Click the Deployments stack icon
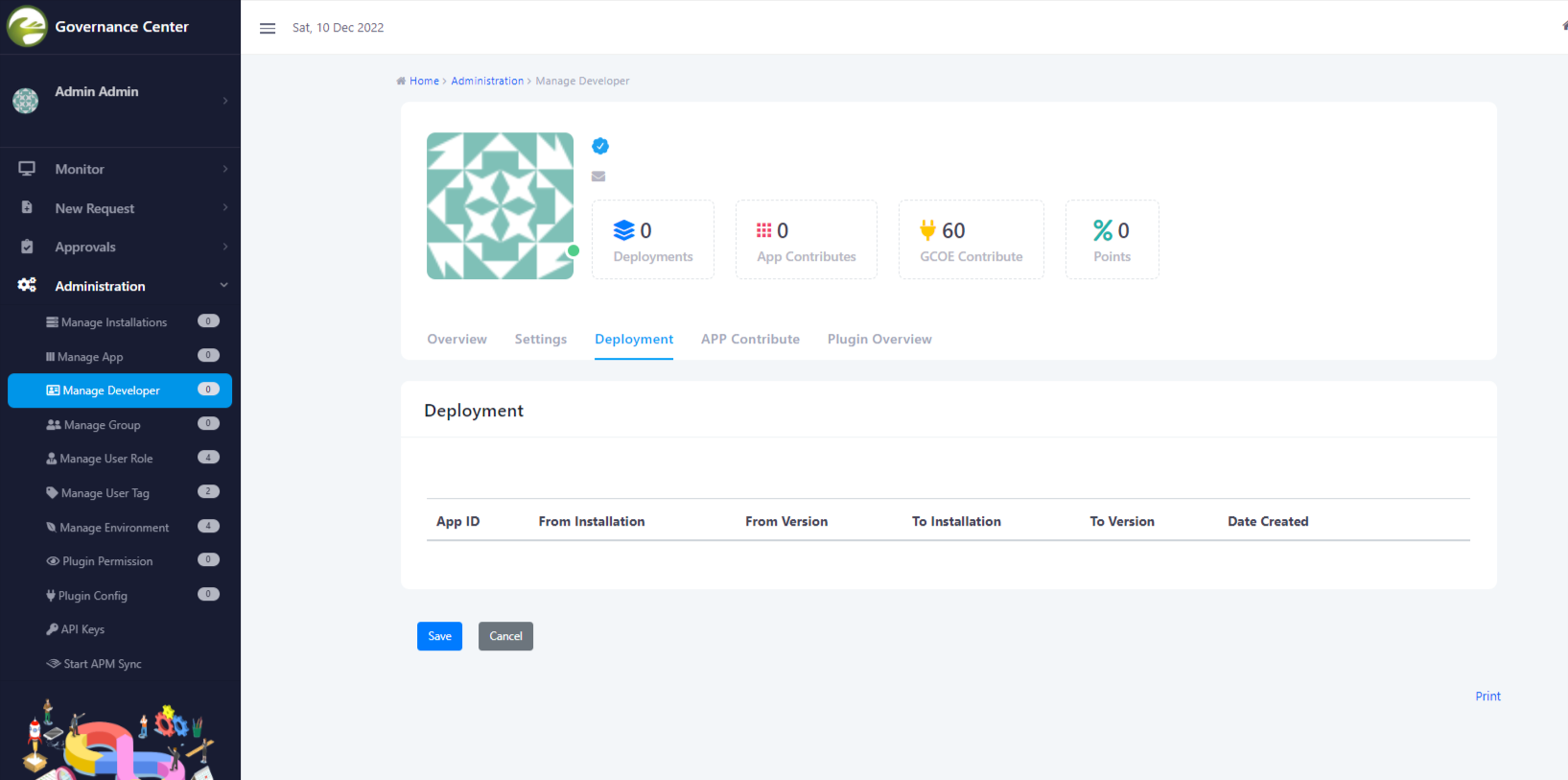 point(624,230)
